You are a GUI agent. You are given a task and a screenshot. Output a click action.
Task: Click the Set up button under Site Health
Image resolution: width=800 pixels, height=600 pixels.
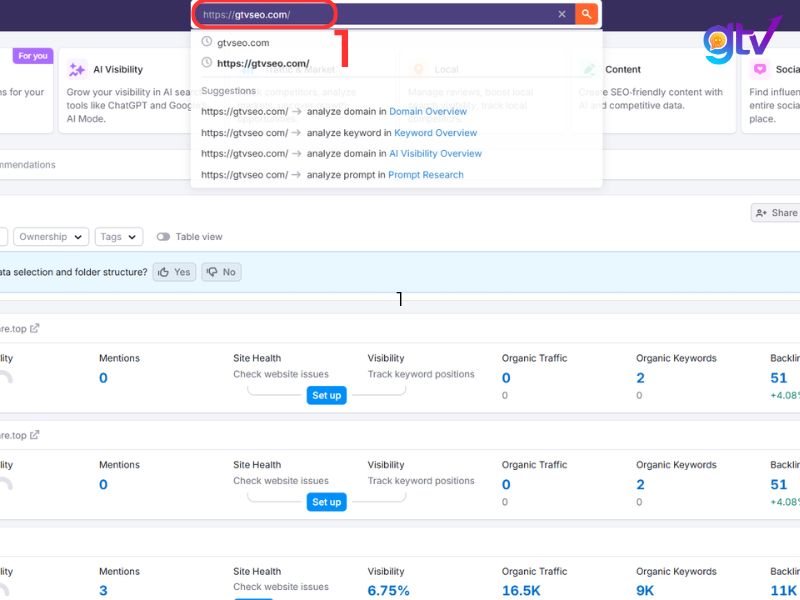pyautogui.click(x=327, y=395)
